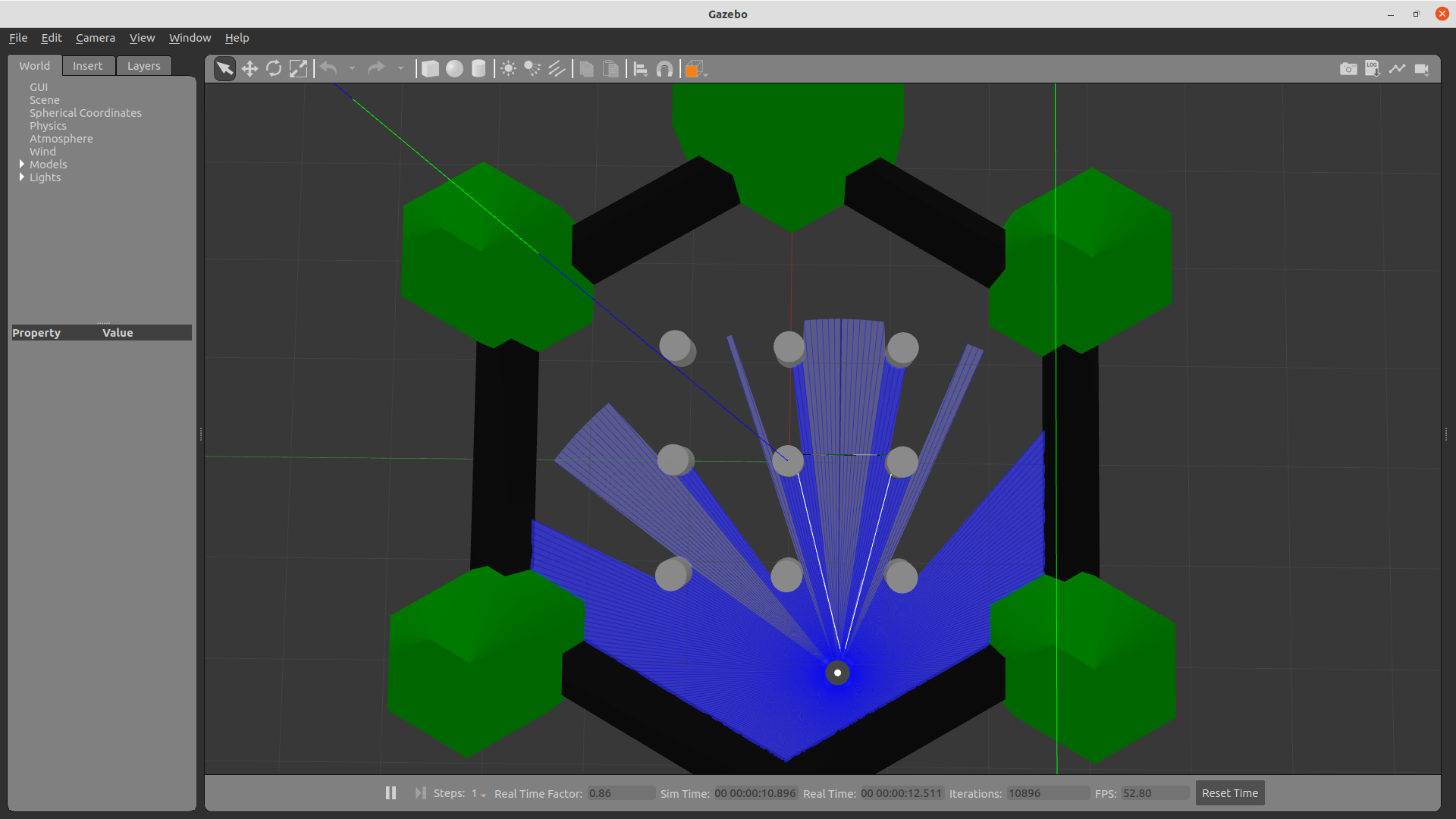This screenshot has height=819, width=1456.
Task: Open the redo dropdown arrow
Action: pyautogui.click(x=401, y=68)
